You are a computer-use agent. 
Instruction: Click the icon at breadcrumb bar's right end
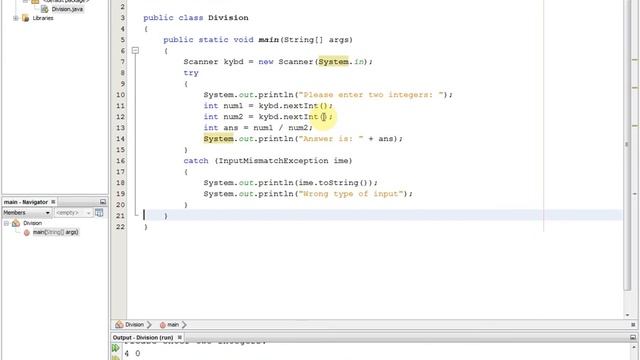tap(633, 324)
